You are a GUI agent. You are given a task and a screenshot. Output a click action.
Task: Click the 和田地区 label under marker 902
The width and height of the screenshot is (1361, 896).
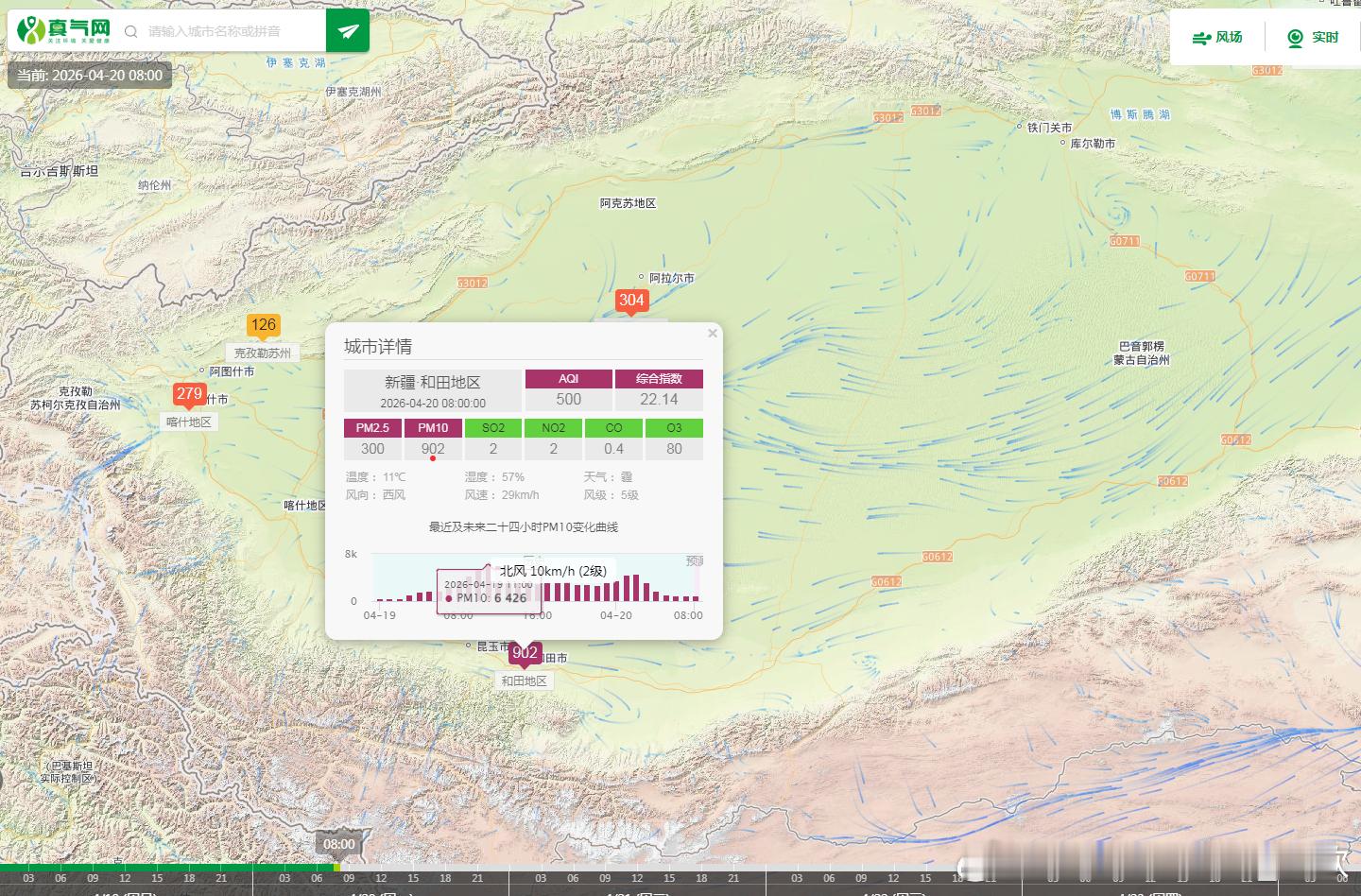[524, 681]
